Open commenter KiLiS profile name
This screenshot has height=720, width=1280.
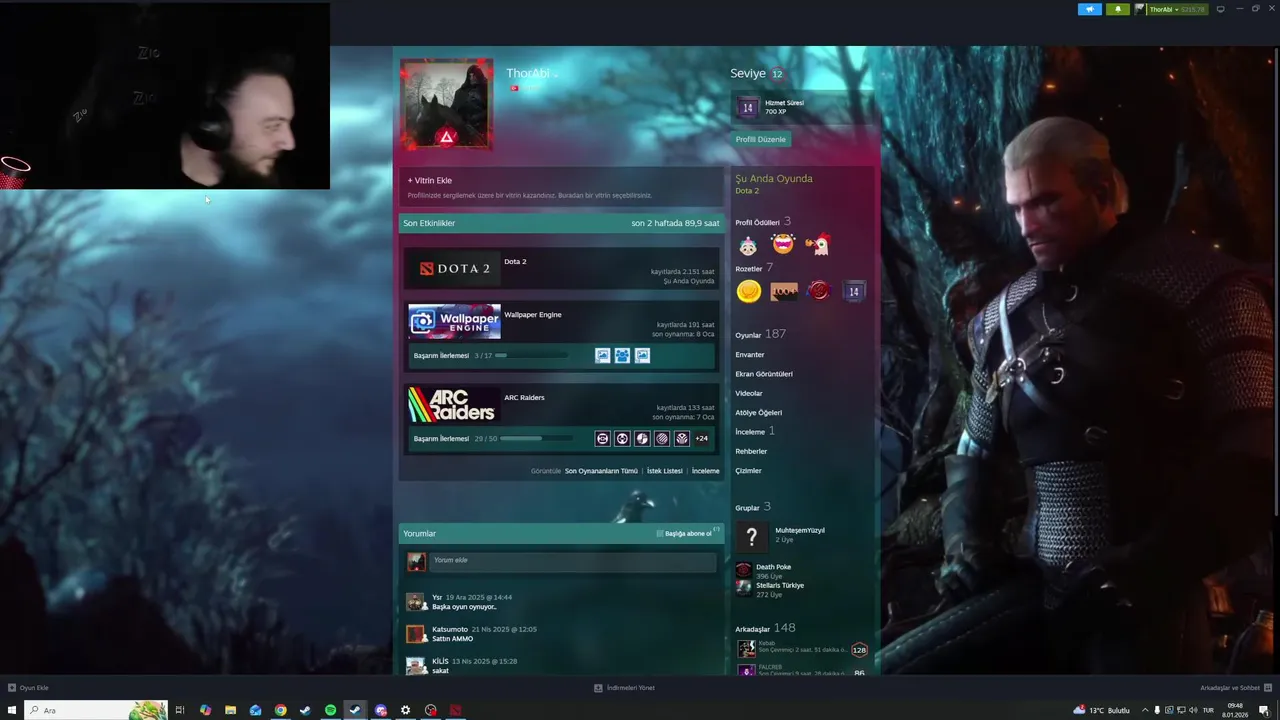(440, 661)
